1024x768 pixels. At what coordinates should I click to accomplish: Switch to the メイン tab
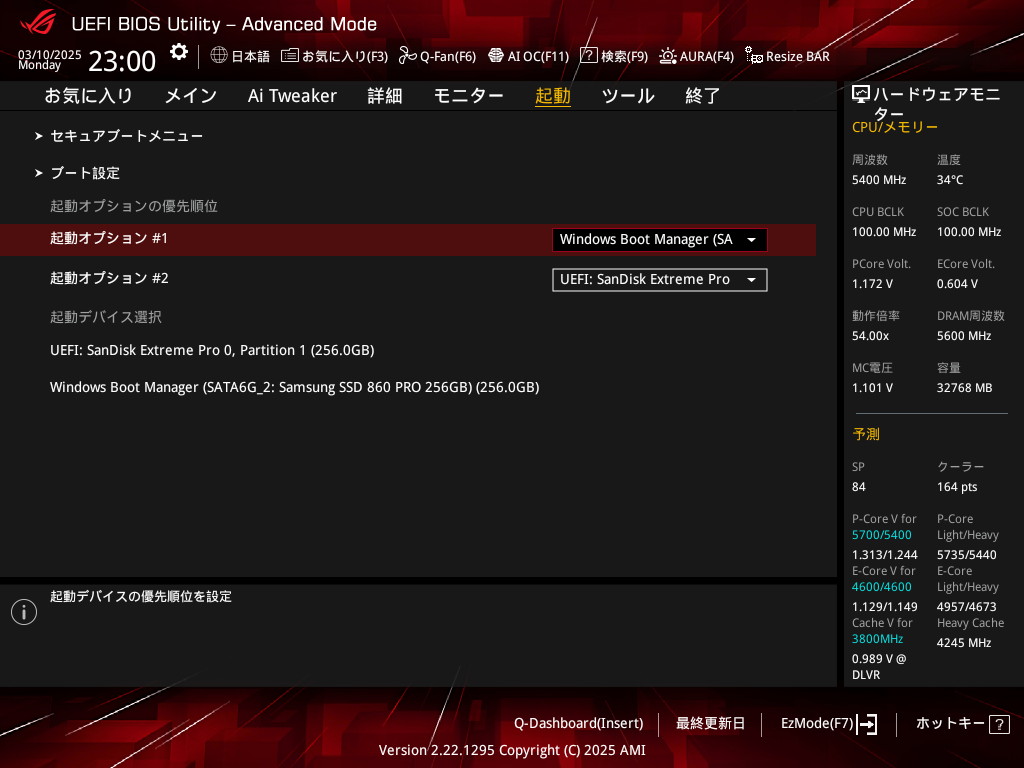tap(191, 96)
